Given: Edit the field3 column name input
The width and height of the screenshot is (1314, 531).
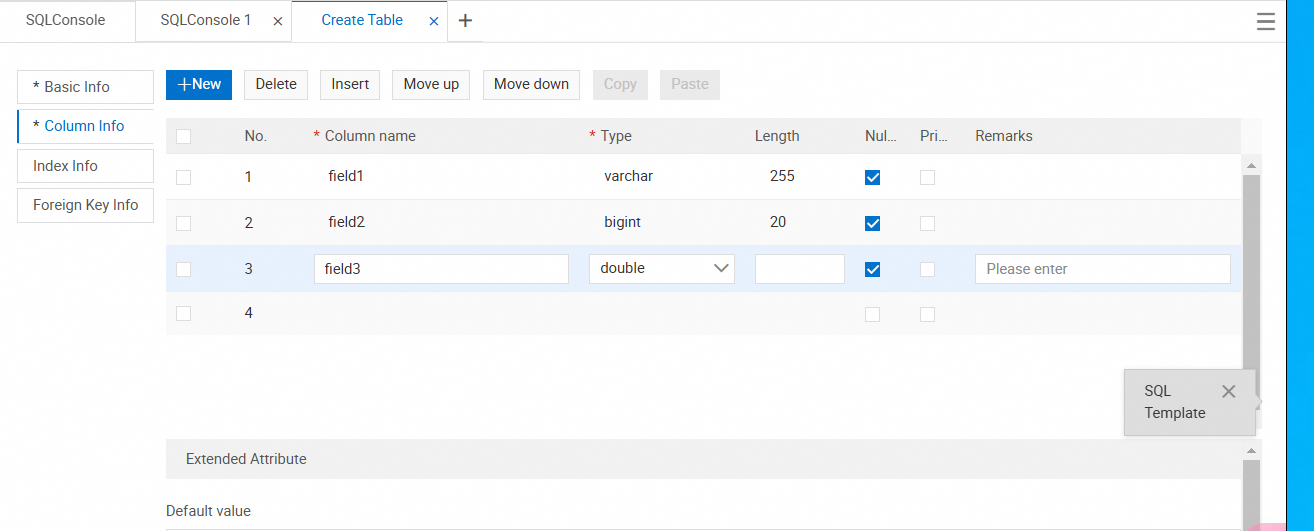Looking at the screenshot, I should click(x=441, y=268).
